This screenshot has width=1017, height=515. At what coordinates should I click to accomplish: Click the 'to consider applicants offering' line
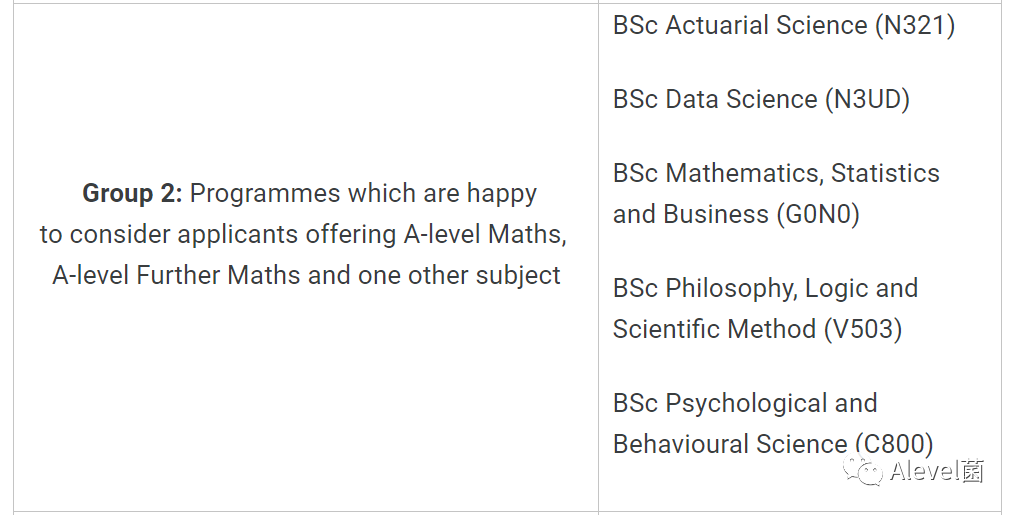[218, 234]
